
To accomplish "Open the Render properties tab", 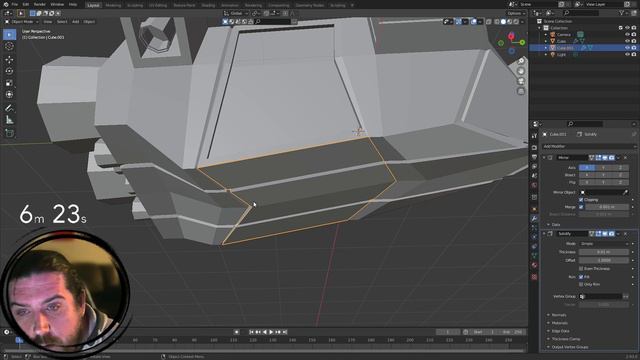I will (534, 147).
